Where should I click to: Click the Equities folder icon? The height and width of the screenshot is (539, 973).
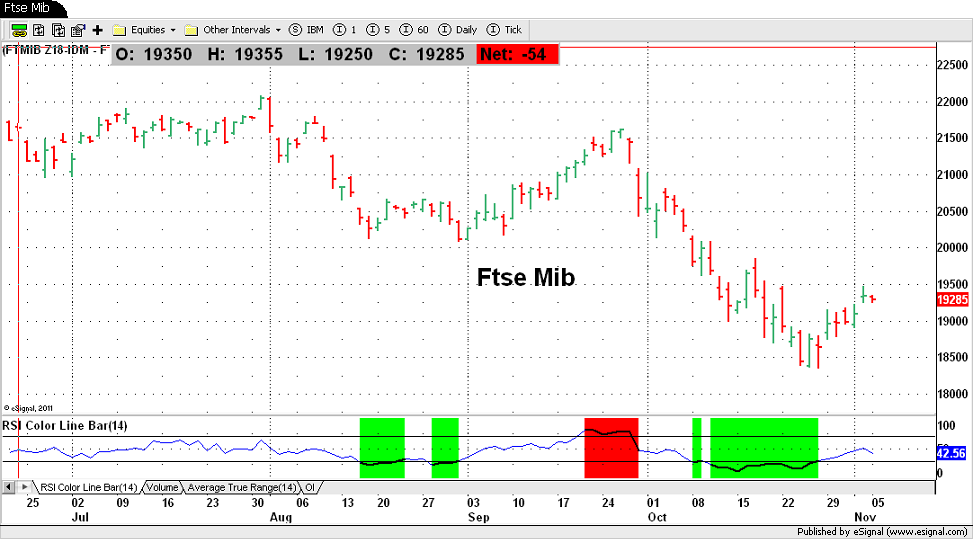point(120,30)
